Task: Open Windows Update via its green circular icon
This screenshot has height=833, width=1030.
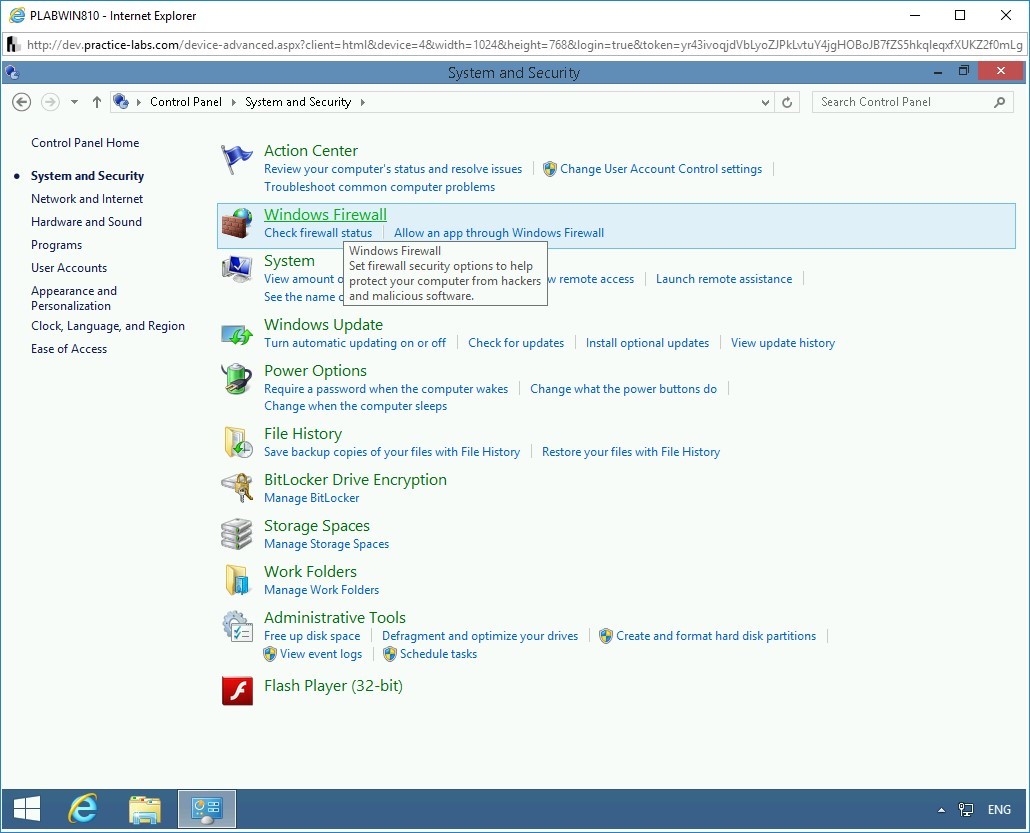Action: pos(236,332)
